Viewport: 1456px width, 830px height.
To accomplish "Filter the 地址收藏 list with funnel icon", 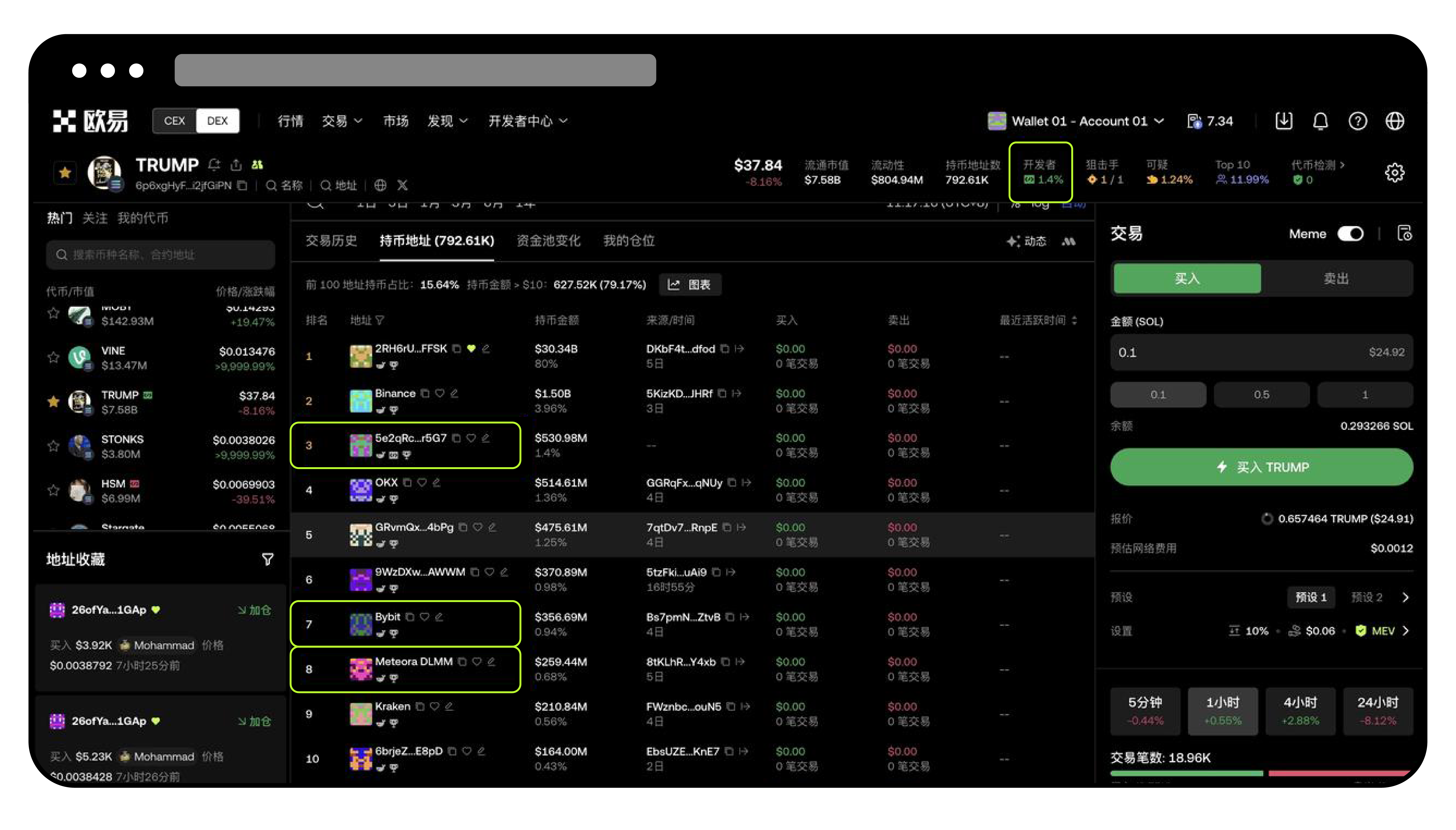I will (x=267, y=559).
